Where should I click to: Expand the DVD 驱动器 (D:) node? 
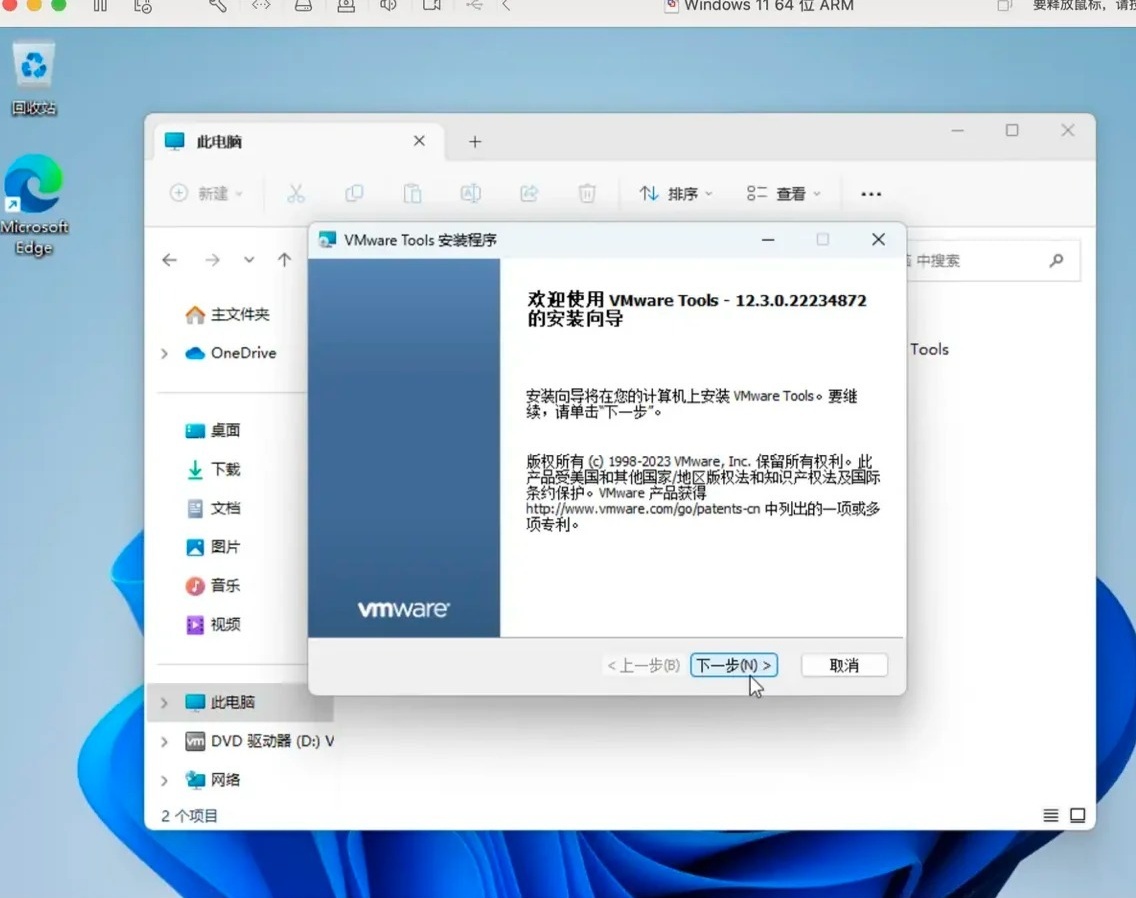point(164,741)
